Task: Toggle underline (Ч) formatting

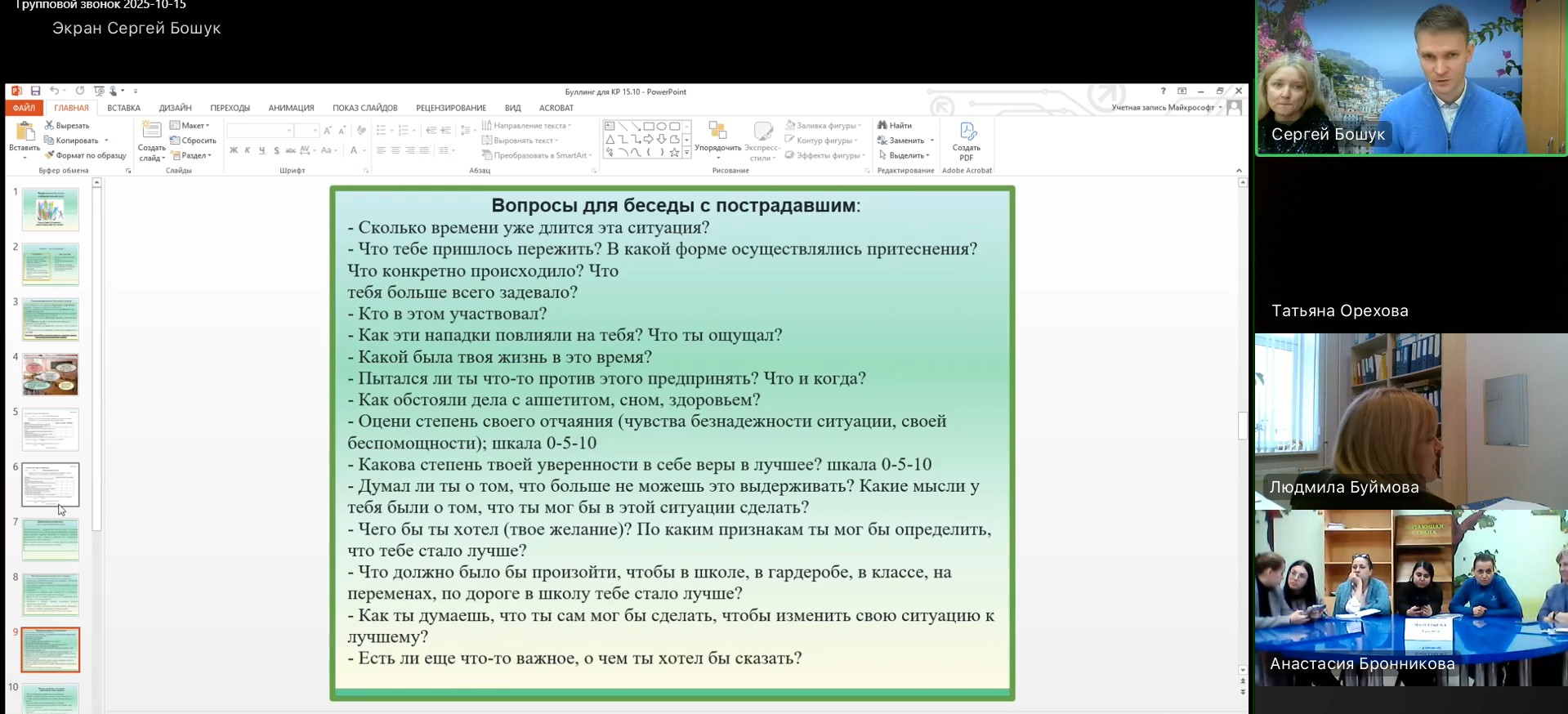Action: point(261,150)
